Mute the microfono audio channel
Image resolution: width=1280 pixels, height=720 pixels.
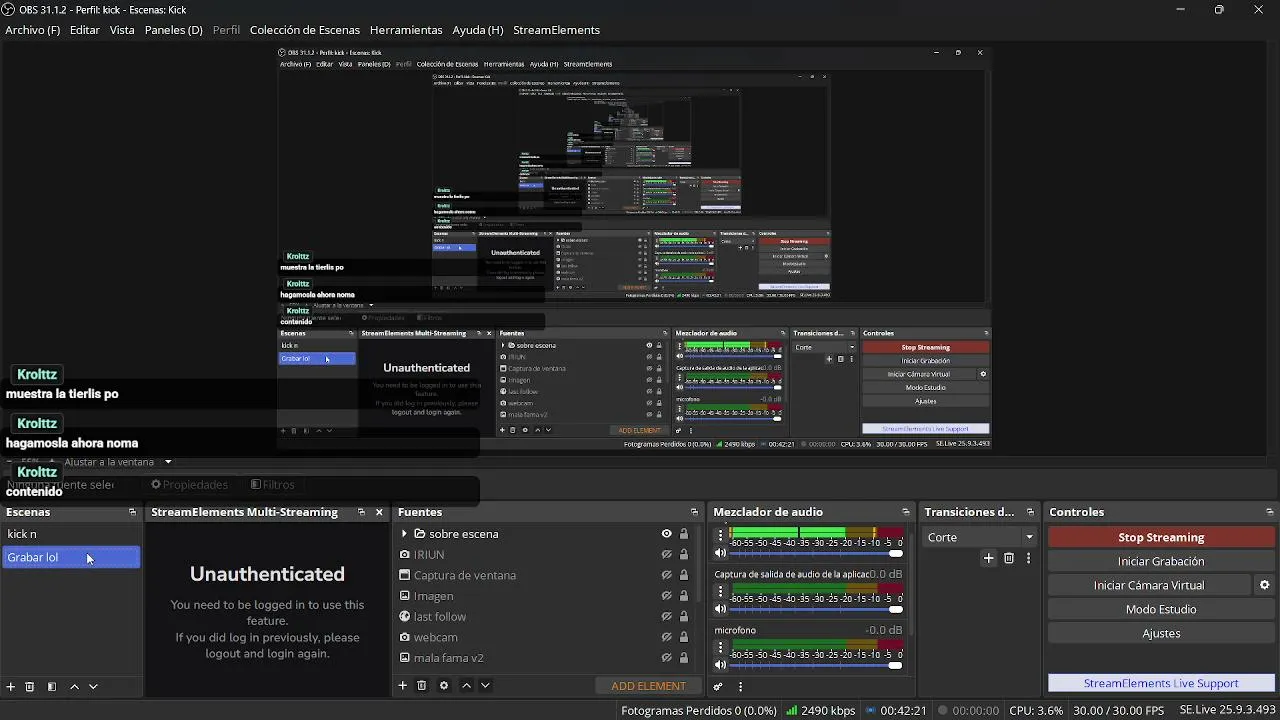click(720, 665)
